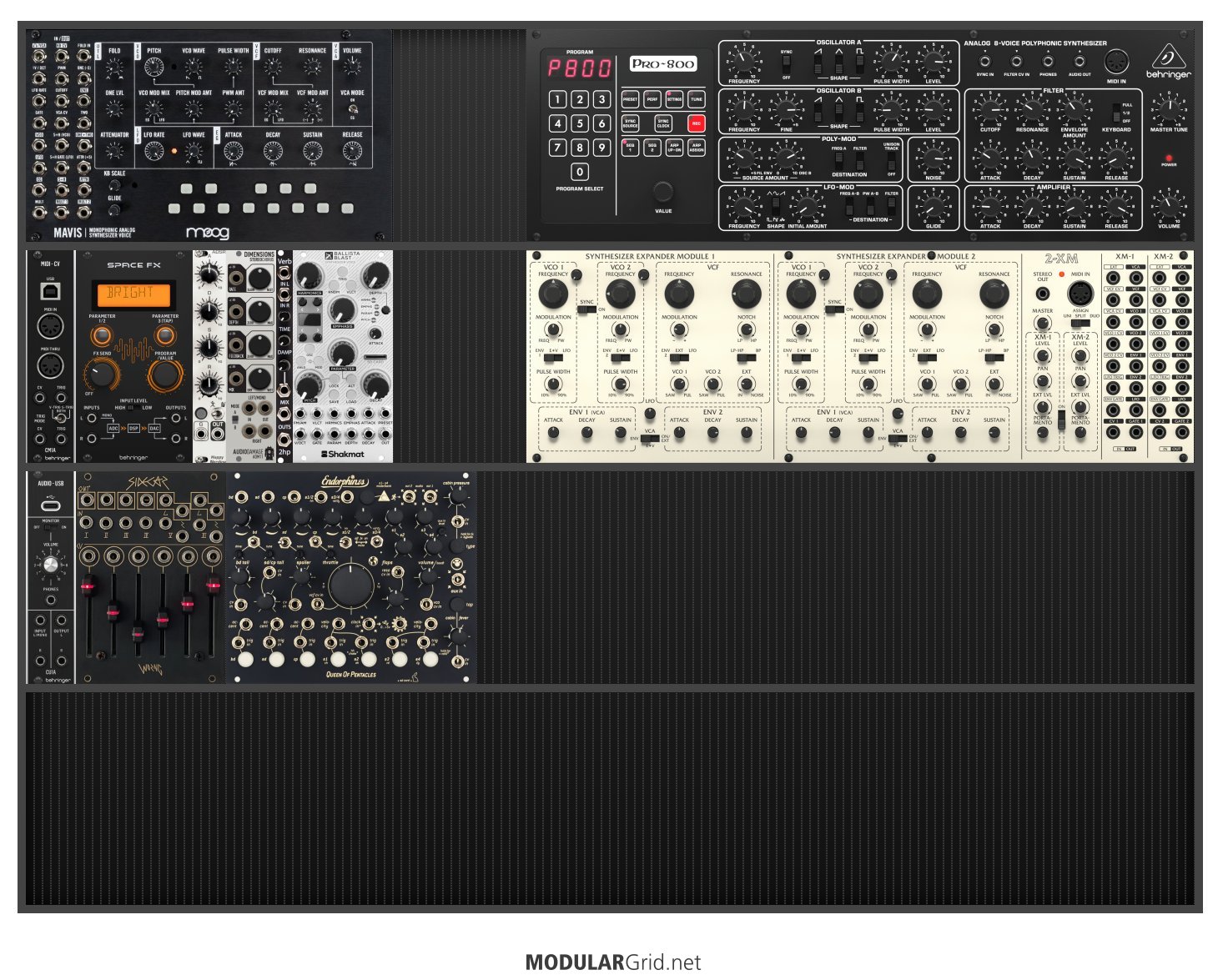The width and height of the screenshot is (1228, 980).
Task: Click the FOLD knob on the Mavis
Action: coord(114,68)
